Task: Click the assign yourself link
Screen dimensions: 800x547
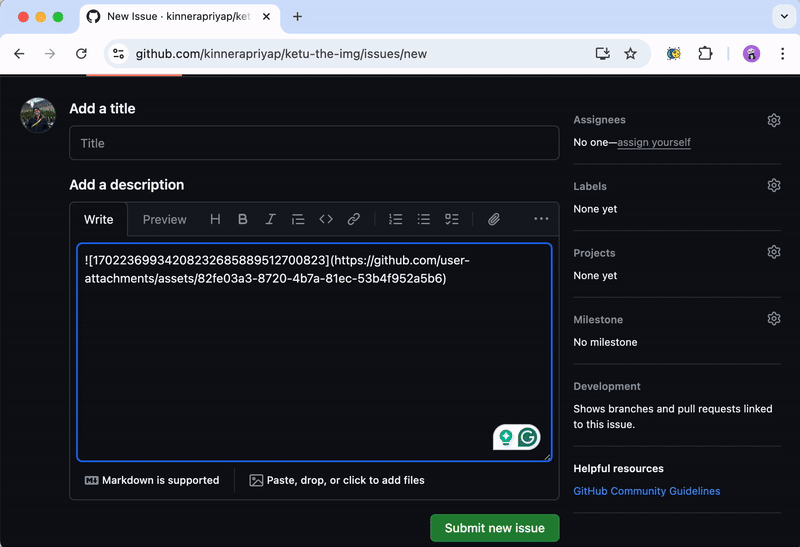Action: [x=654, y=142]
